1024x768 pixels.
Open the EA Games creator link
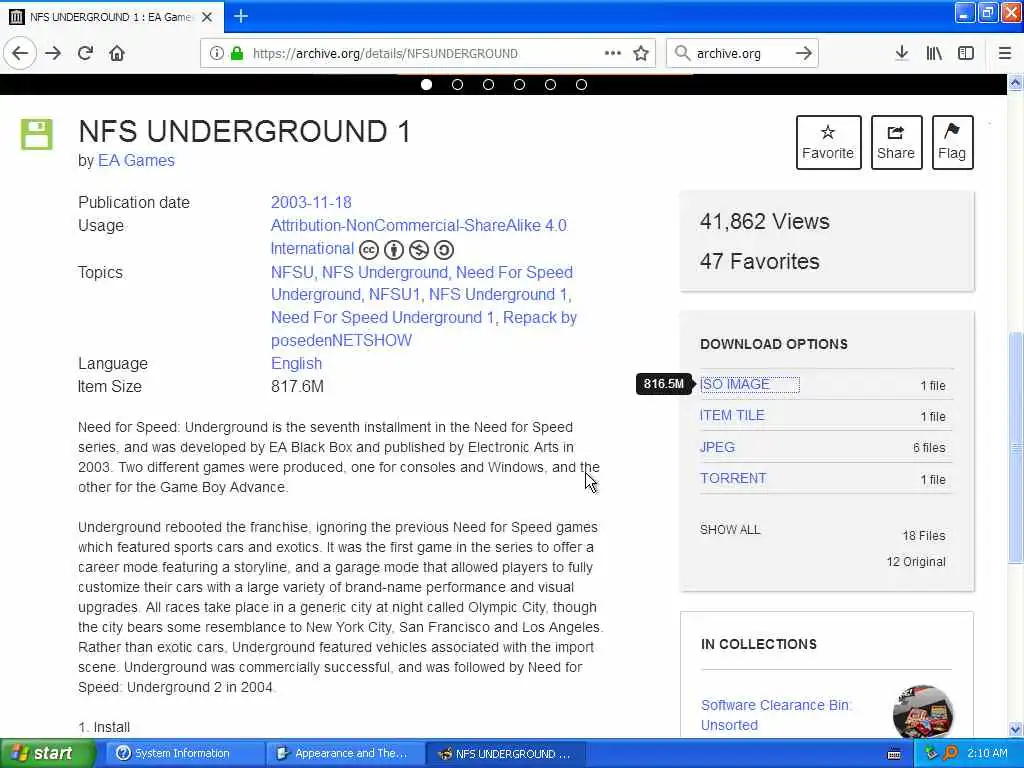tap(136, 161)
